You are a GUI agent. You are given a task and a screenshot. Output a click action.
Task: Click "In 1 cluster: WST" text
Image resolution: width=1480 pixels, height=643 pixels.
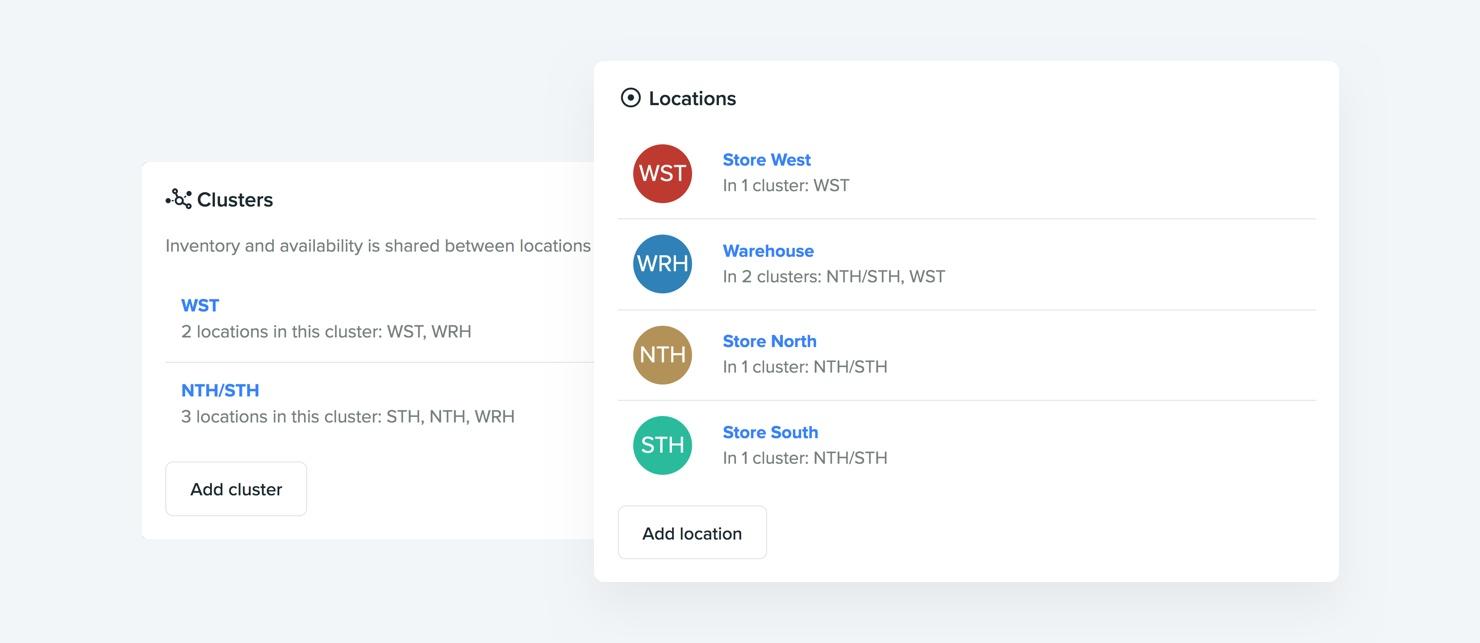click(785, 186)
